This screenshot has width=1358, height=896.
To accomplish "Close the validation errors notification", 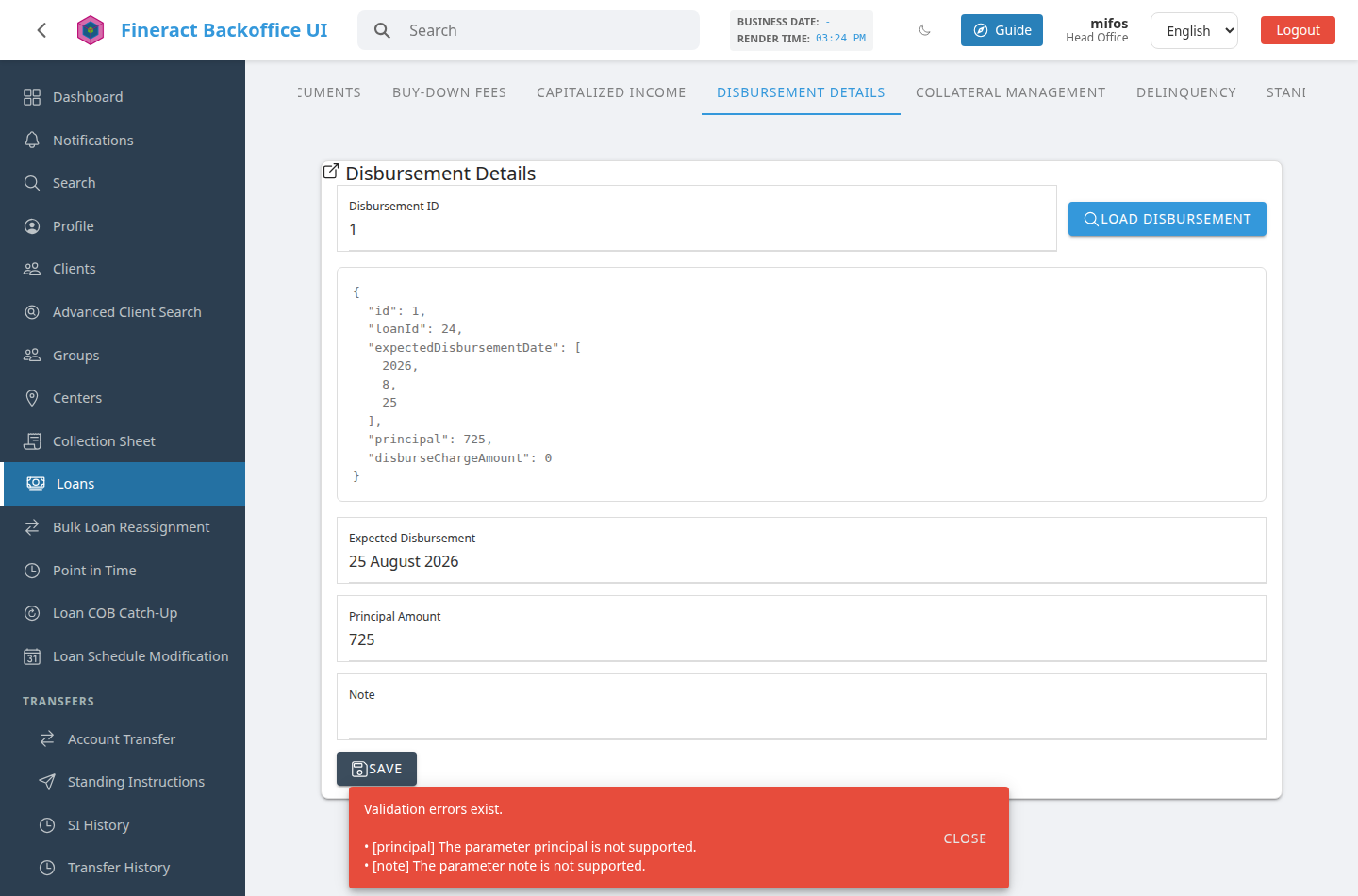I will click(x=965, y=838).
